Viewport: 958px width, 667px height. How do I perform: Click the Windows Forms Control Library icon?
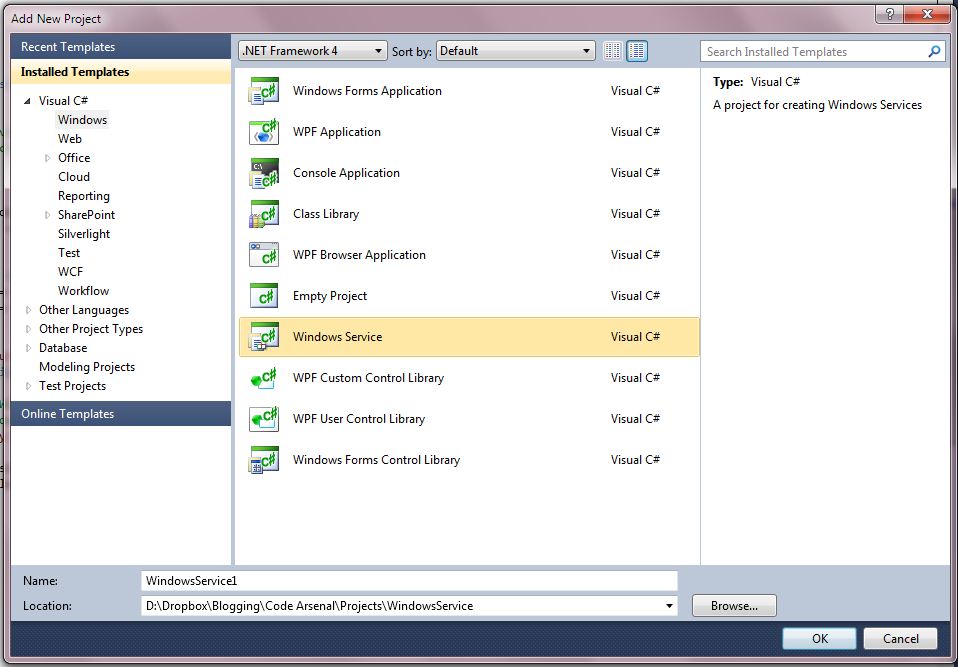[263, 459]
